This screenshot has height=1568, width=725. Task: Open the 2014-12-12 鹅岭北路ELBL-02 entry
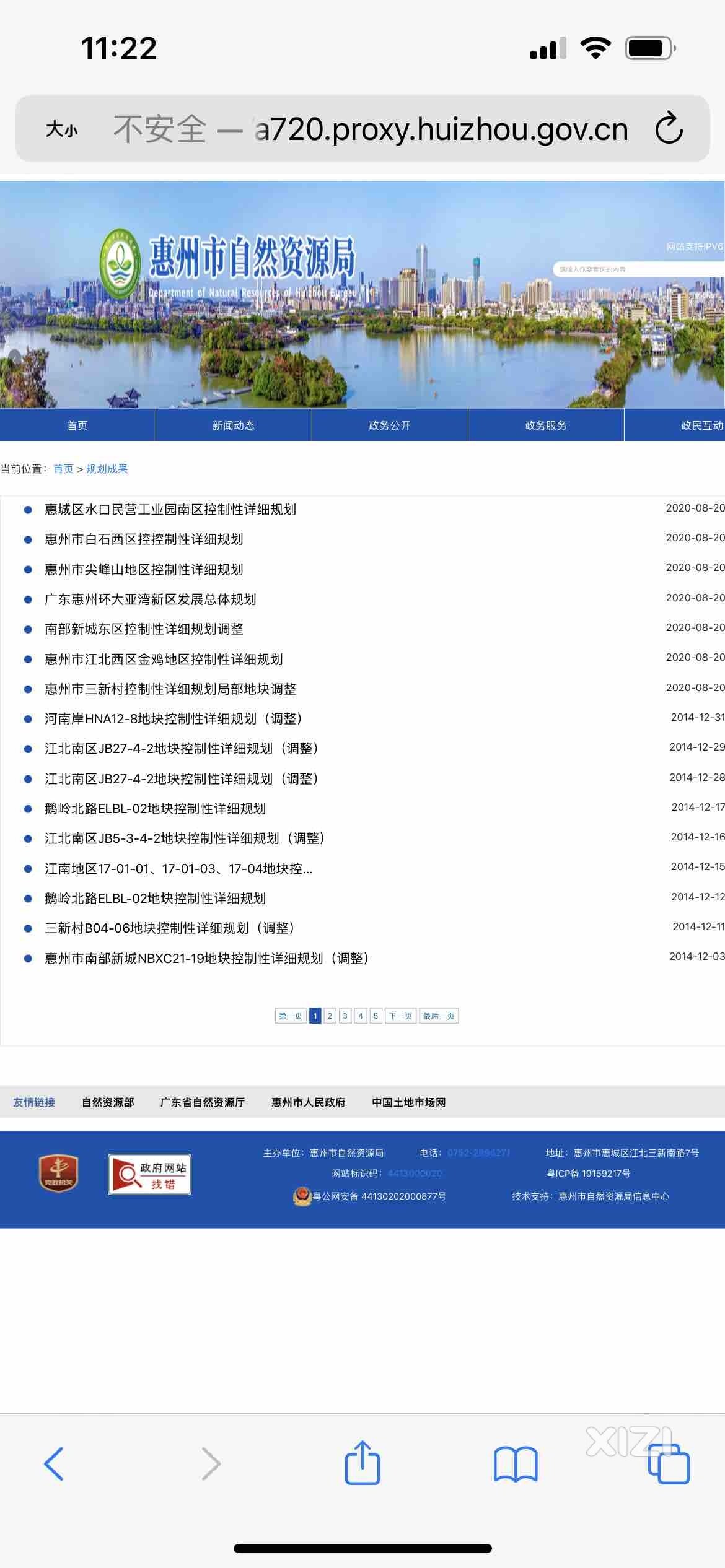[155, 898]
